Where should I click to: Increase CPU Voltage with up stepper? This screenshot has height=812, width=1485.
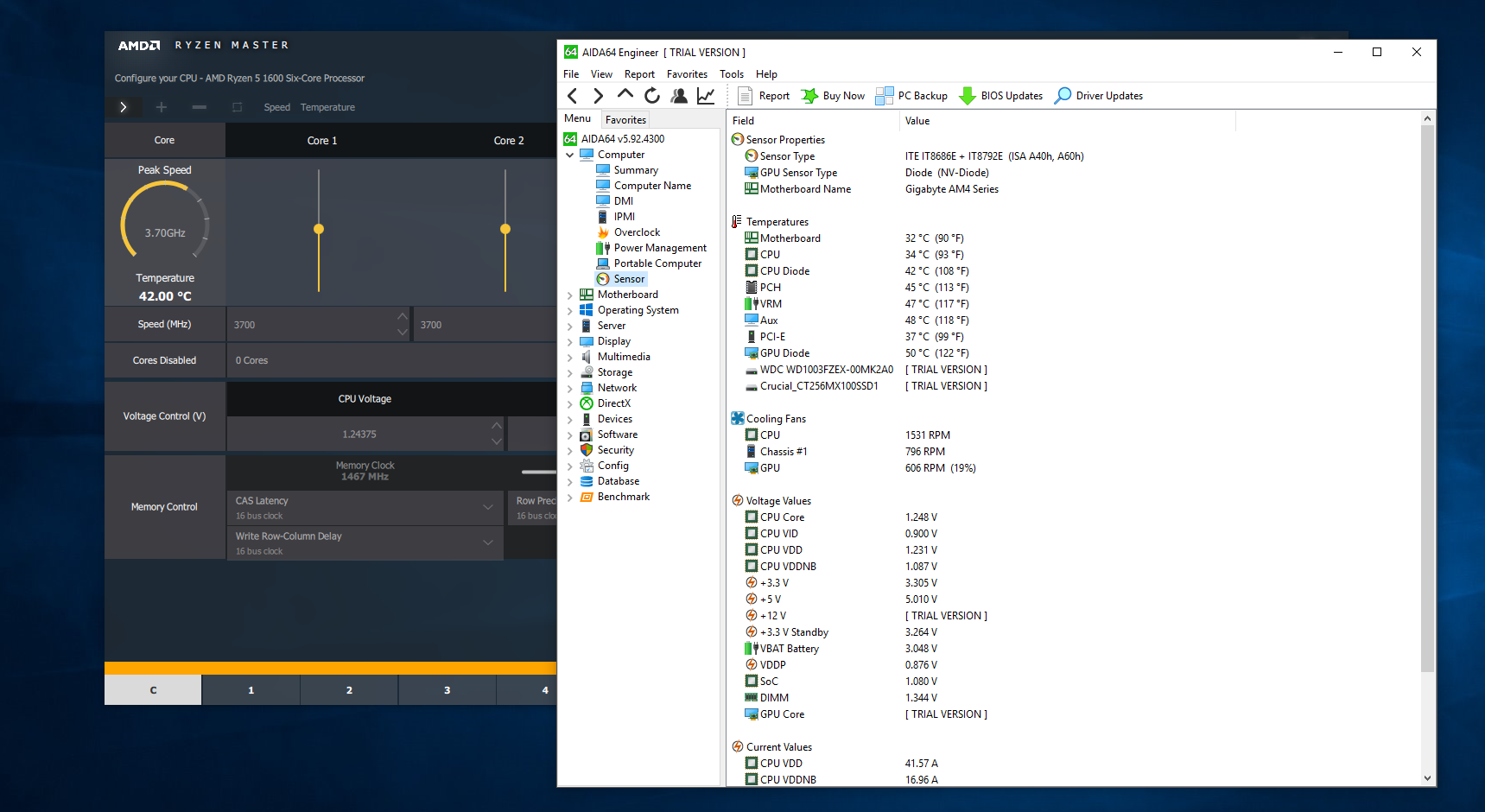(x=496, y=425)
